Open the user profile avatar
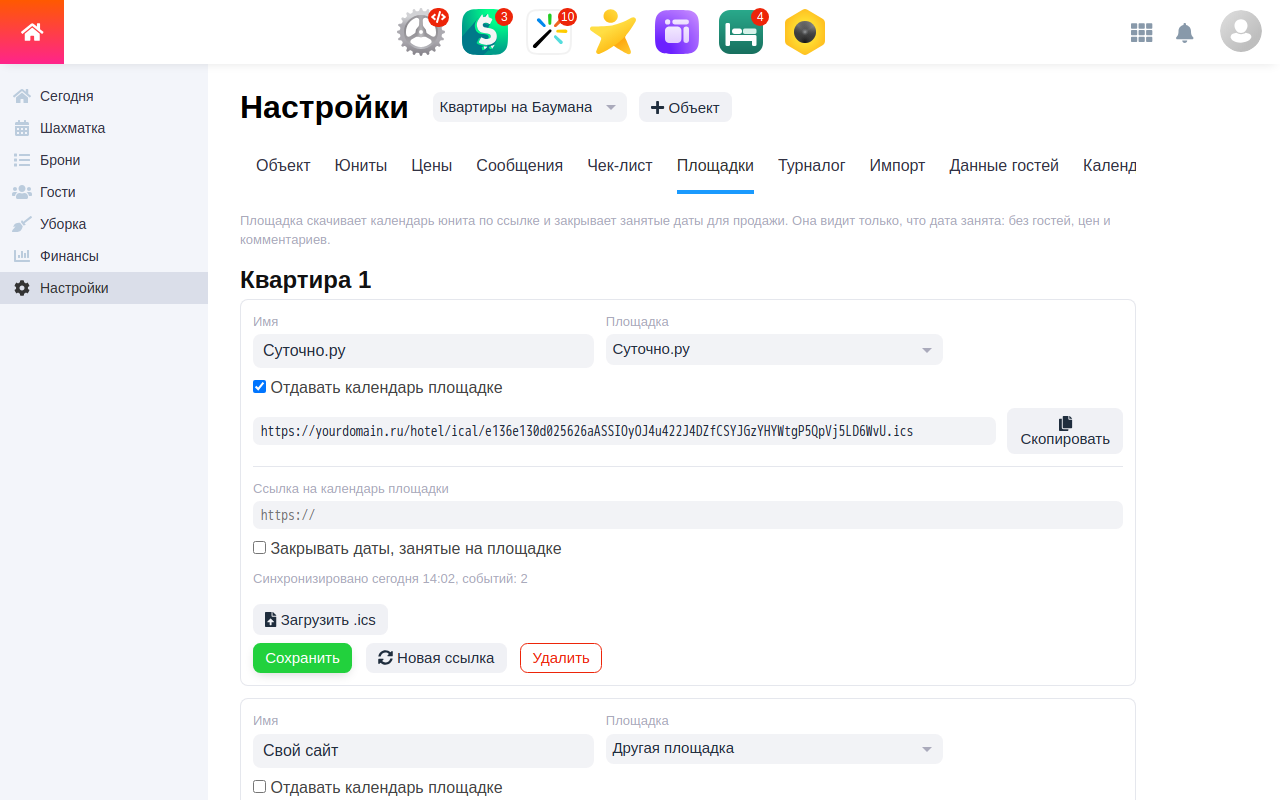This screenshot has height=800, width=1280. [1241, 32]
